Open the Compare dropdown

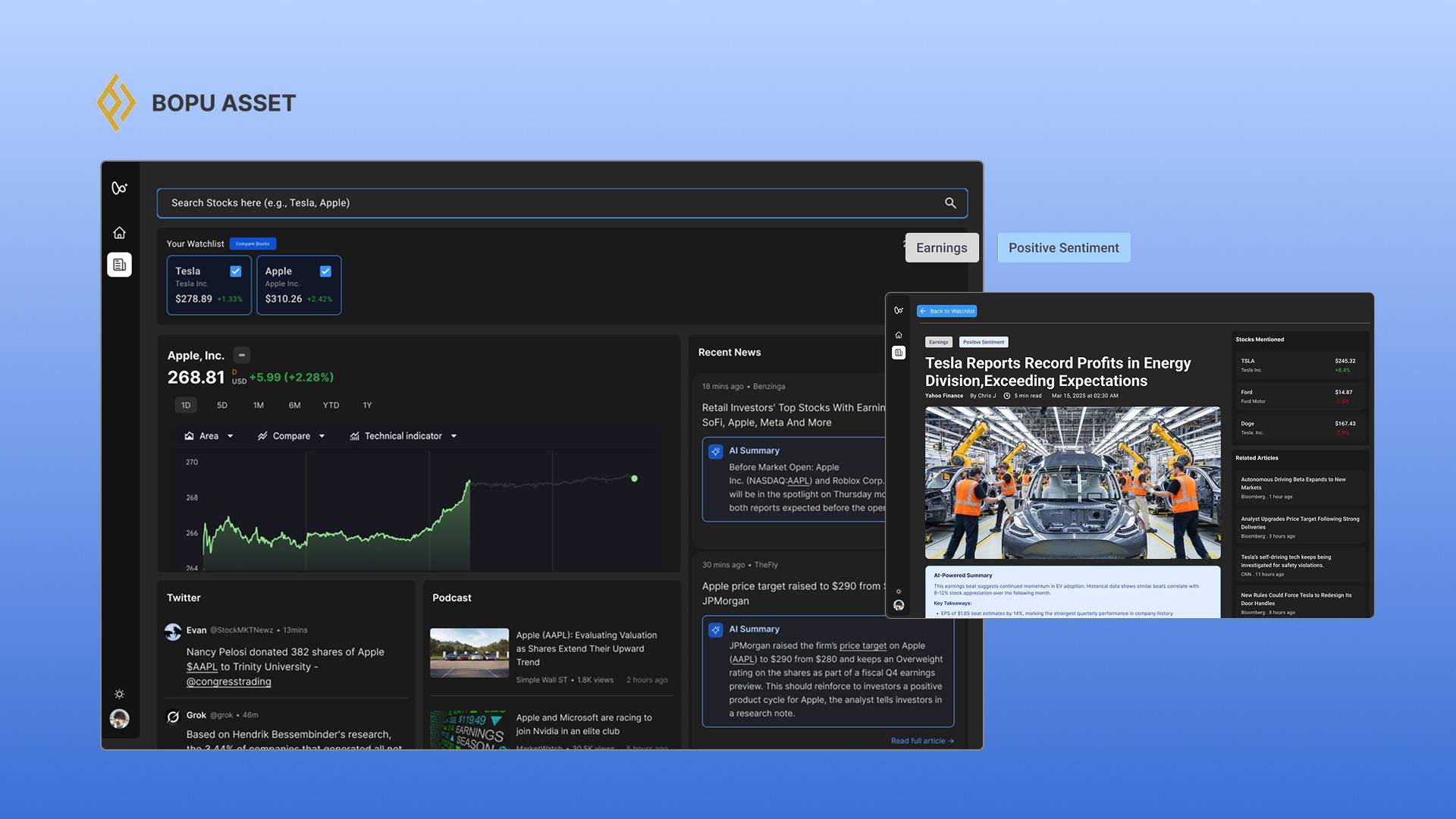click(x=291, y=436)
